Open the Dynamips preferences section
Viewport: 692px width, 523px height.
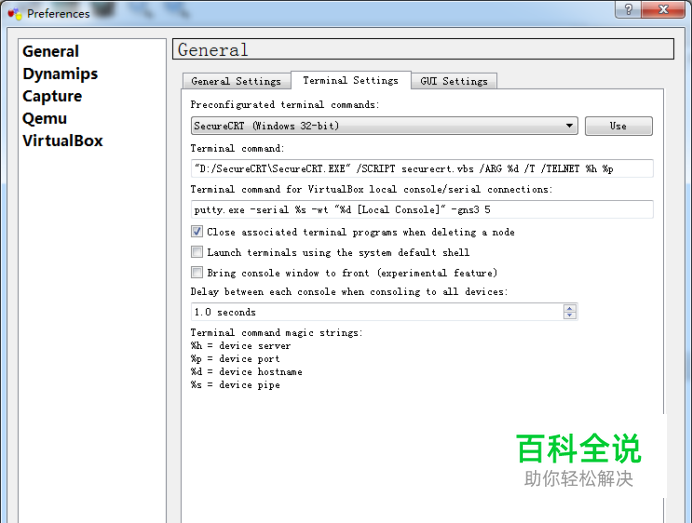coord(60,74)
